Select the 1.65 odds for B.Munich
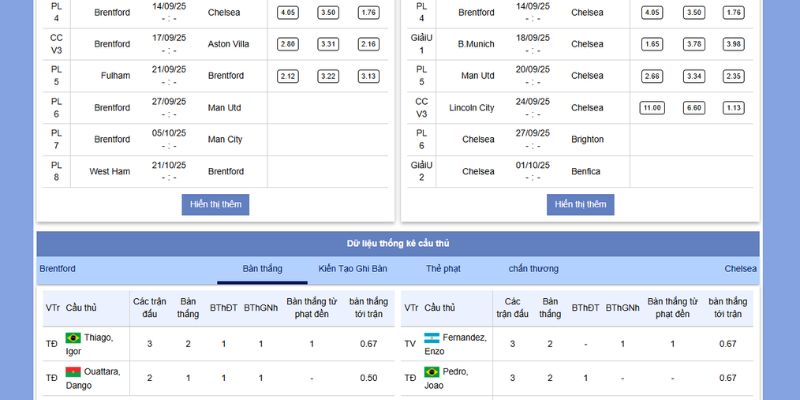 [x=652, y=44]
